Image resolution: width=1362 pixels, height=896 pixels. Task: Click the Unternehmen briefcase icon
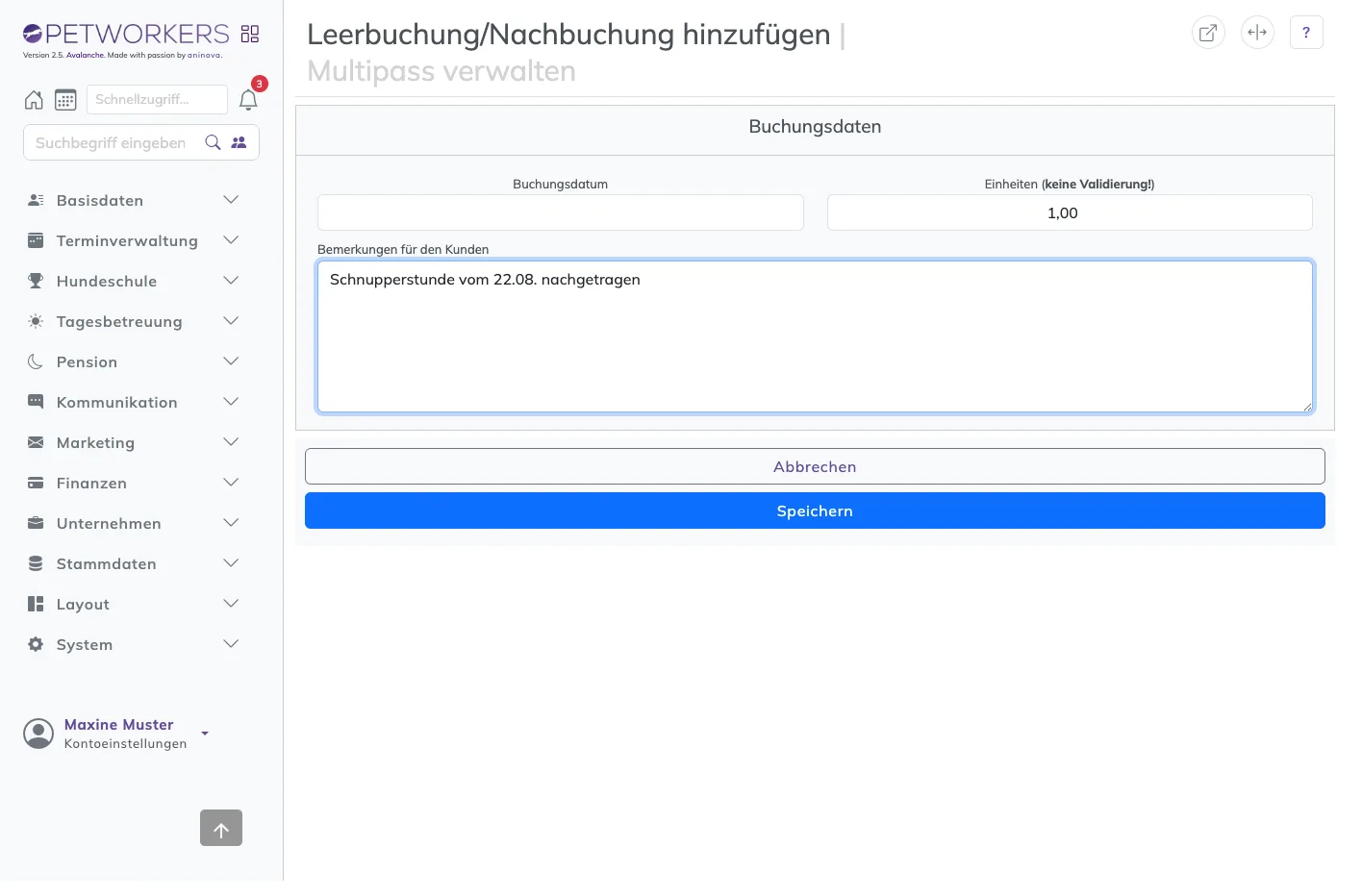click(36, 523)
